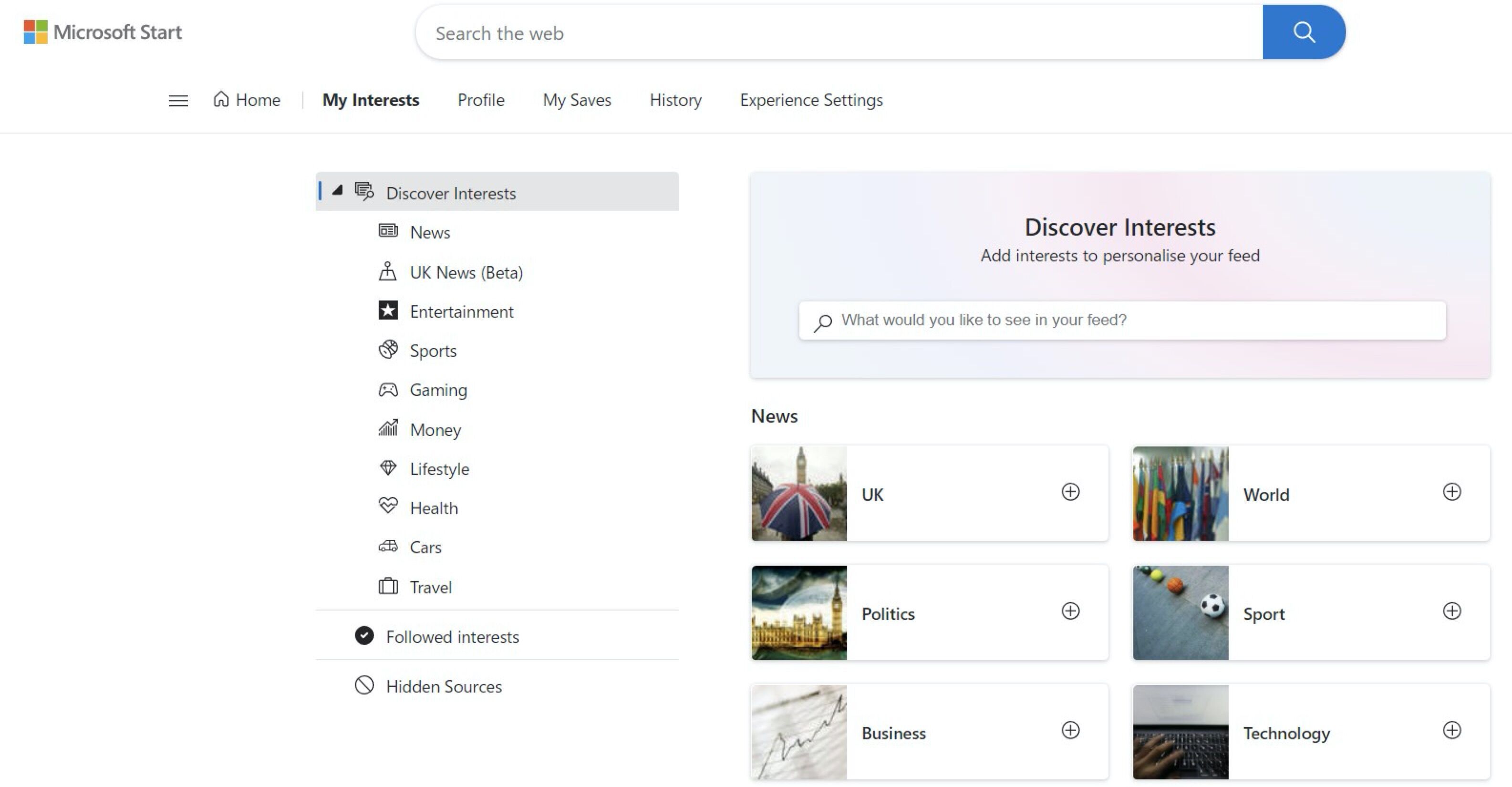Open the Experience Settings tab
The width and height of the screenshot is (1512, 787).
tap(811, 100)
